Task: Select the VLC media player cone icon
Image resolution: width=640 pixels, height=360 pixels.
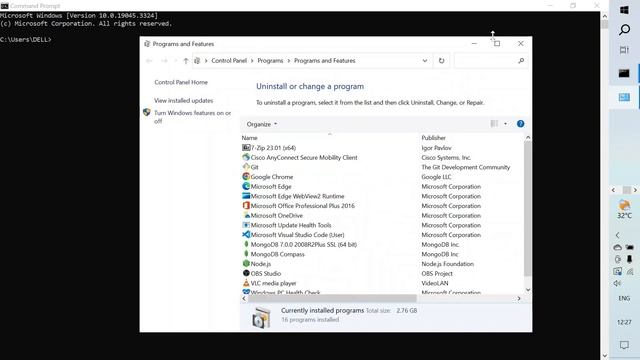Action: coord(246,283)
